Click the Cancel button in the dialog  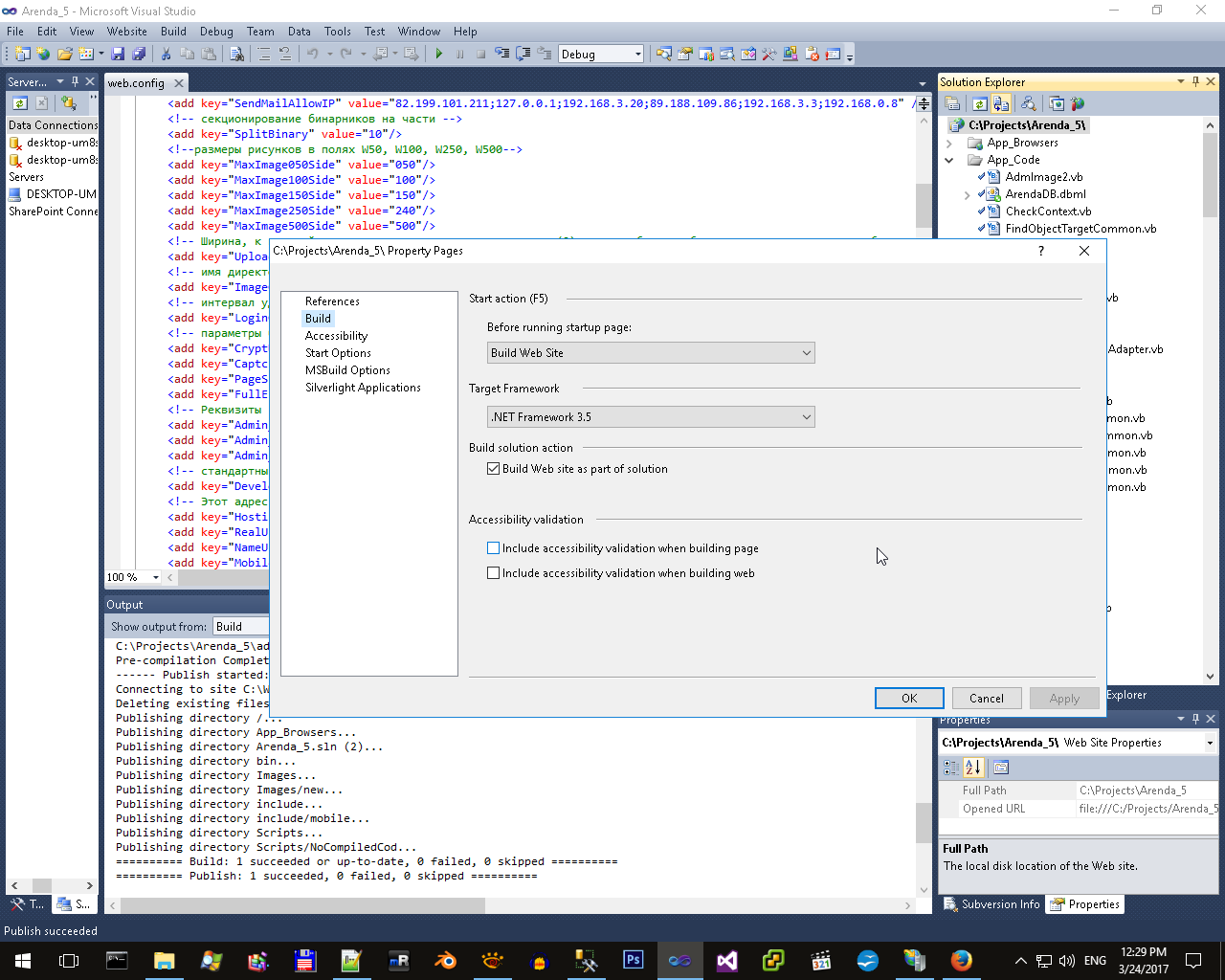(x=986, y=699)
